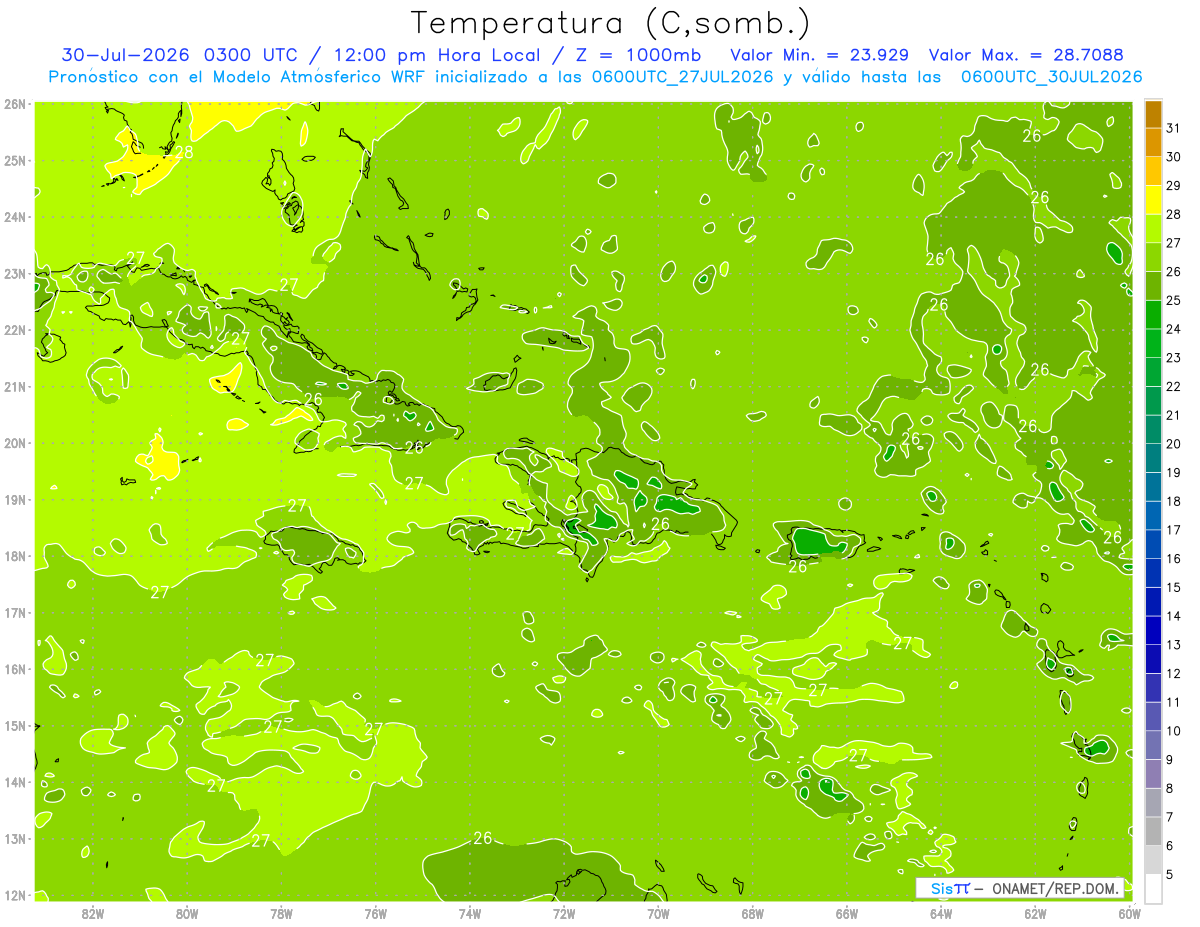
Task: Click the "20" label on the color legend
Action: click(1174, 444)
